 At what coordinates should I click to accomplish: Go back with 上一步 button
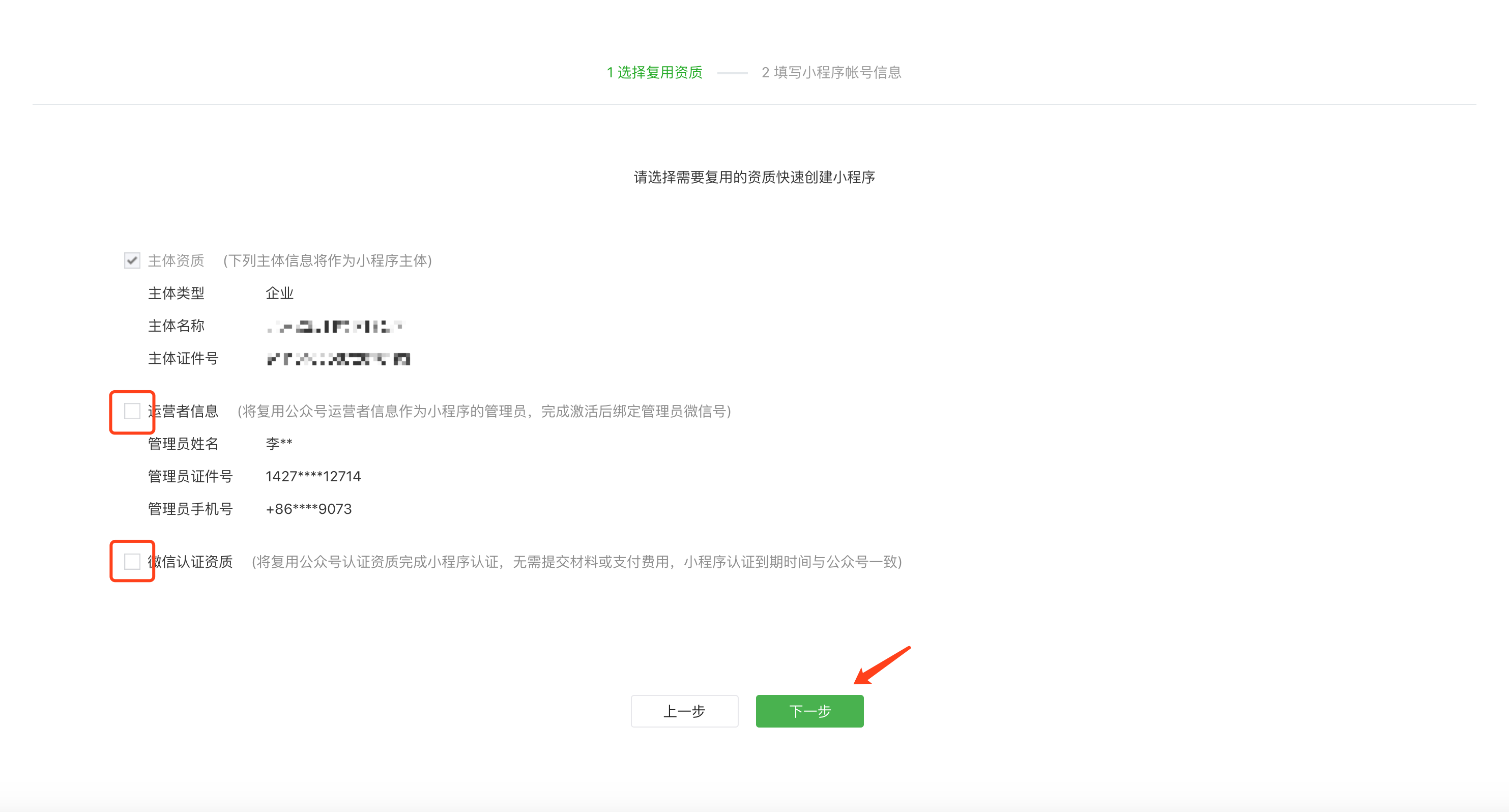[684, 711]
